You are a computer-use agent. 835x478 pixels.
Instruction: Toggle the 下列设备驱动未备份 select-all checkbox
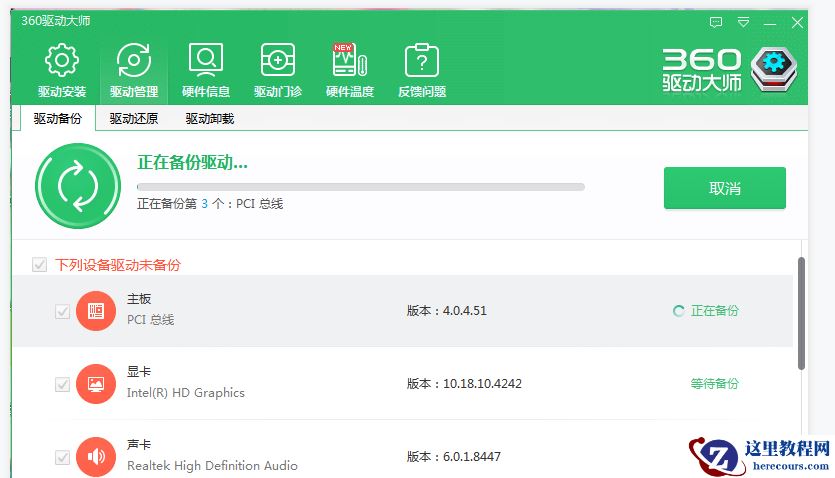pyautogui.click(x=39, y=265)
